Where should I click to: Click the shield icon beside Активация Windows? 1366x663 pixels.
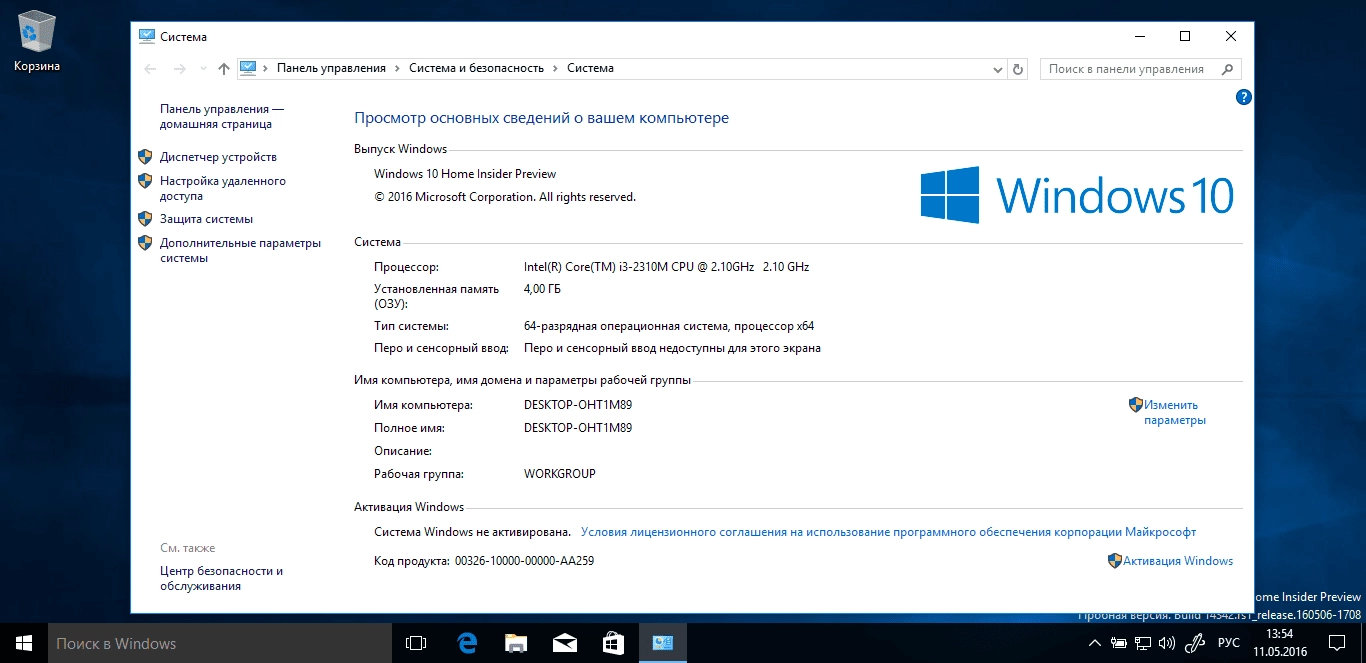pyautogui.click(x=1115, y=561)
